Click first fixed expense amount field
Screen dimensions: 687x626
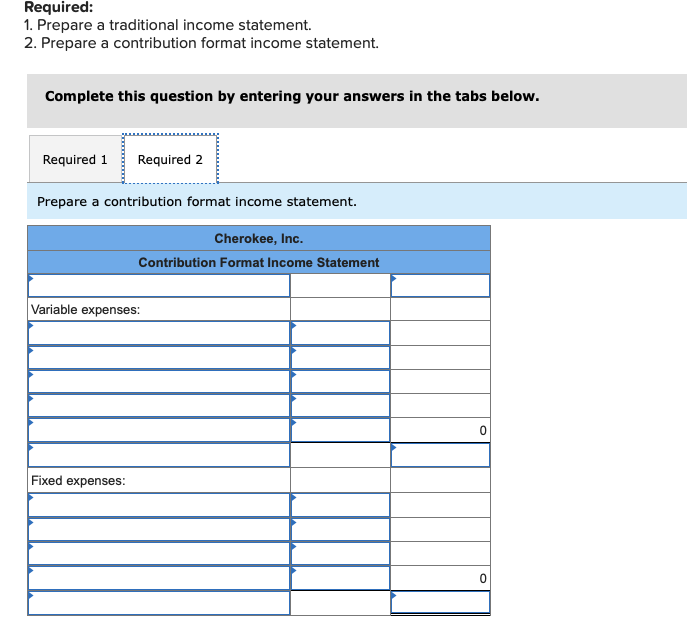[340, 505]
